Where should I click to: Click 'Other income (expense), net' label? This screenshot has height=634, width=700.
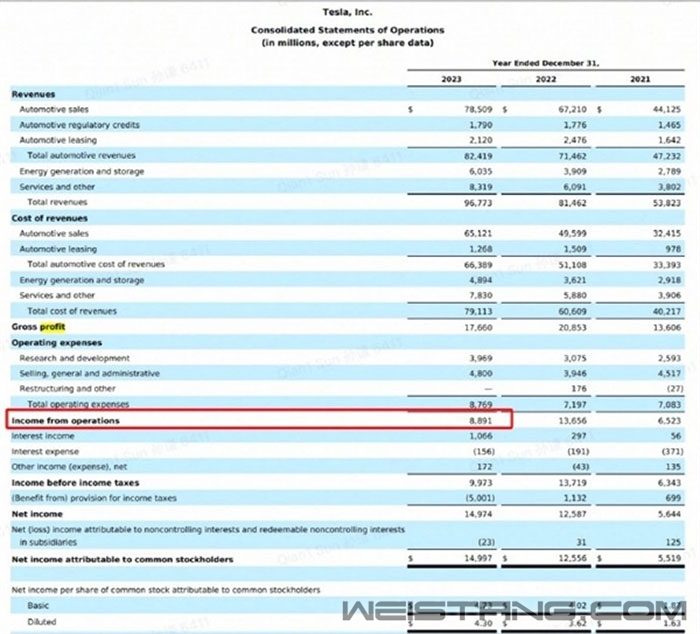69,467
